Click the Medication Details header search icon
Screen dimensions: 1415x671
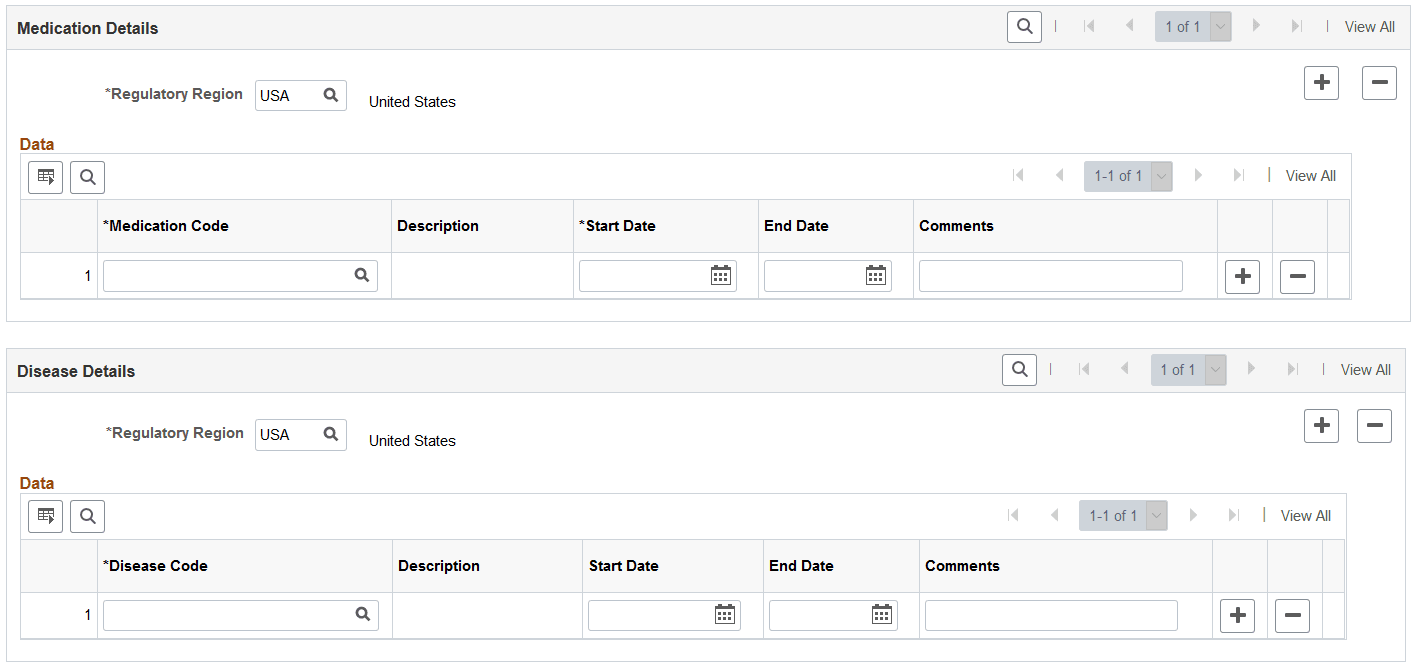point(1024,27)
